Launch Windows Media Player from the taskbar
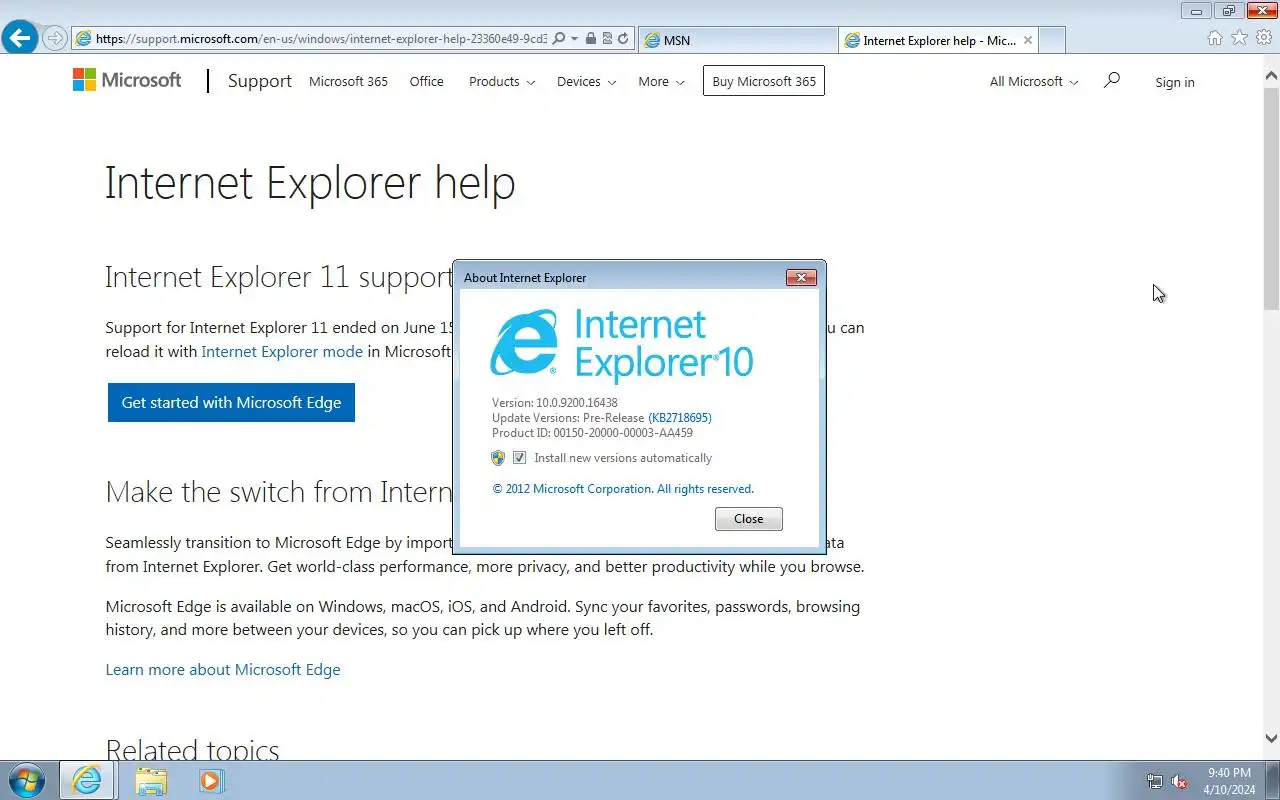The image size is (1280, 800). [211, 780]
